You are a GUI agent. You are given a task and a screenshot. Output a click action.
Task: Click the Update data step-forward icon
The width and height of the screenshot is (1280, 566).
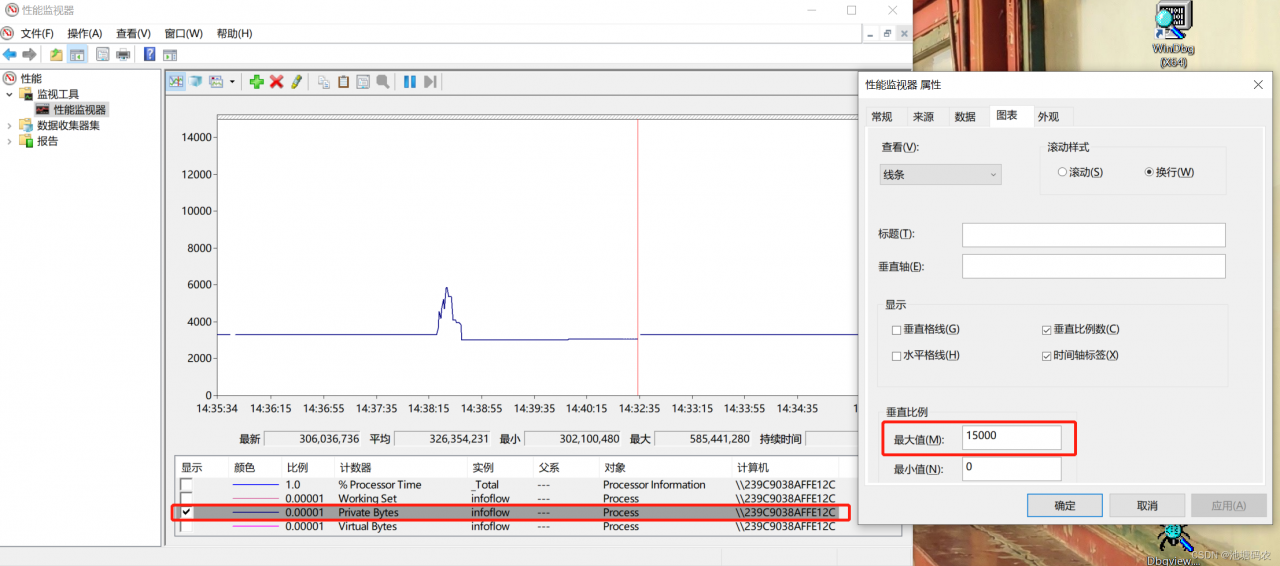(430, 82)
